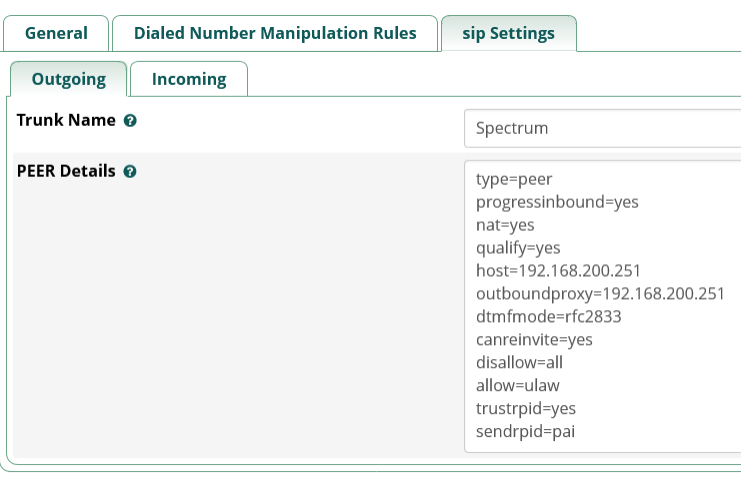741x479 pixels.
Task: Open the General tab
Action: click(56, 34)
